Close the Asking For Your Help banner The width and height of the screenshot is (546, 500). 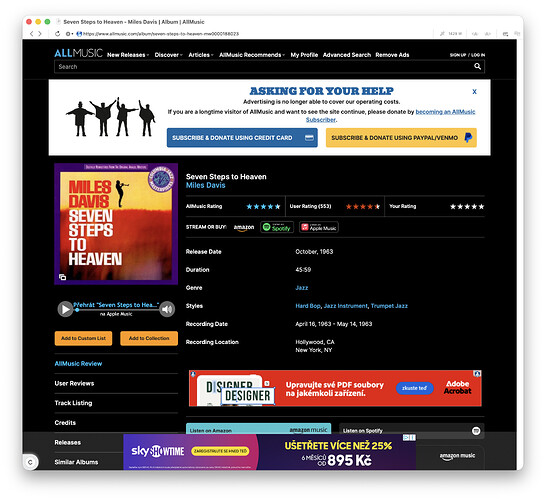point(474,92)
